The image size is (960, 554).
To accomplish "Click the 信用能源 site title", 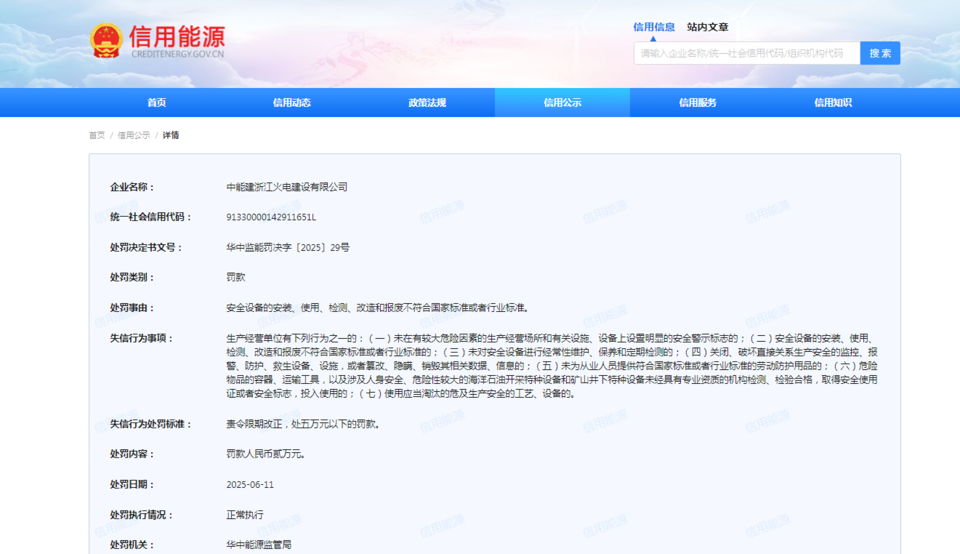I will [x=177, y=37].
